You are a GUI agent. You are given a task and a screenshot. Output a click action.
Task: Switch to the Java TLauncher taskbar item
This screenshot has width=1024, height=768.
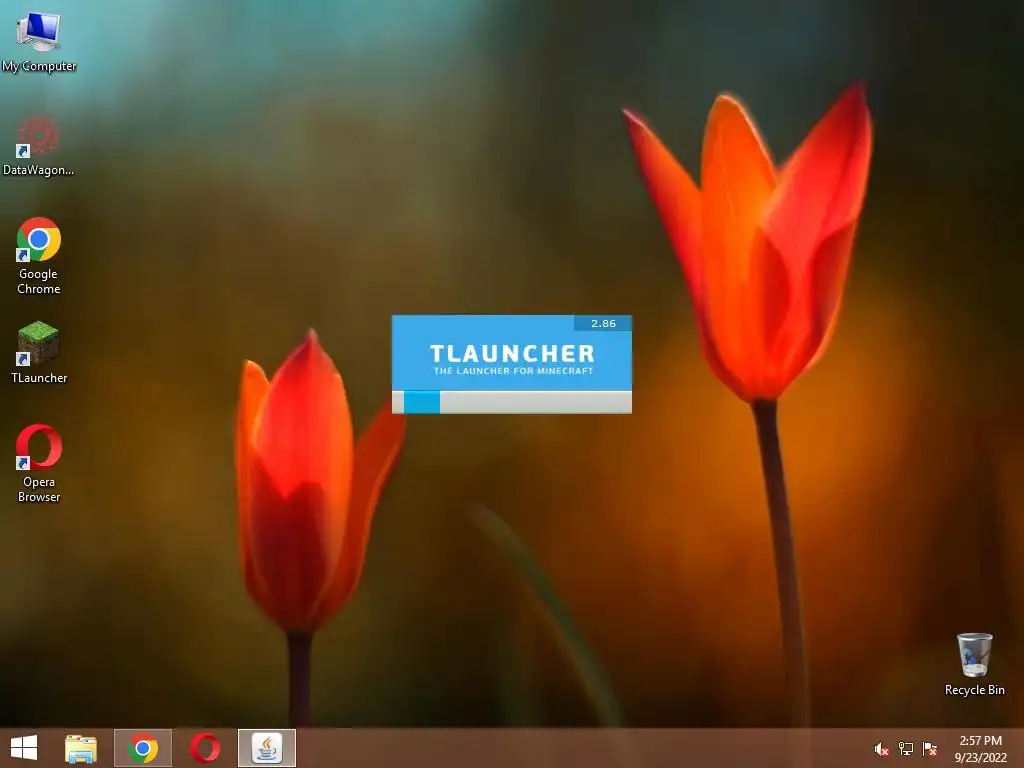[267, 748]
